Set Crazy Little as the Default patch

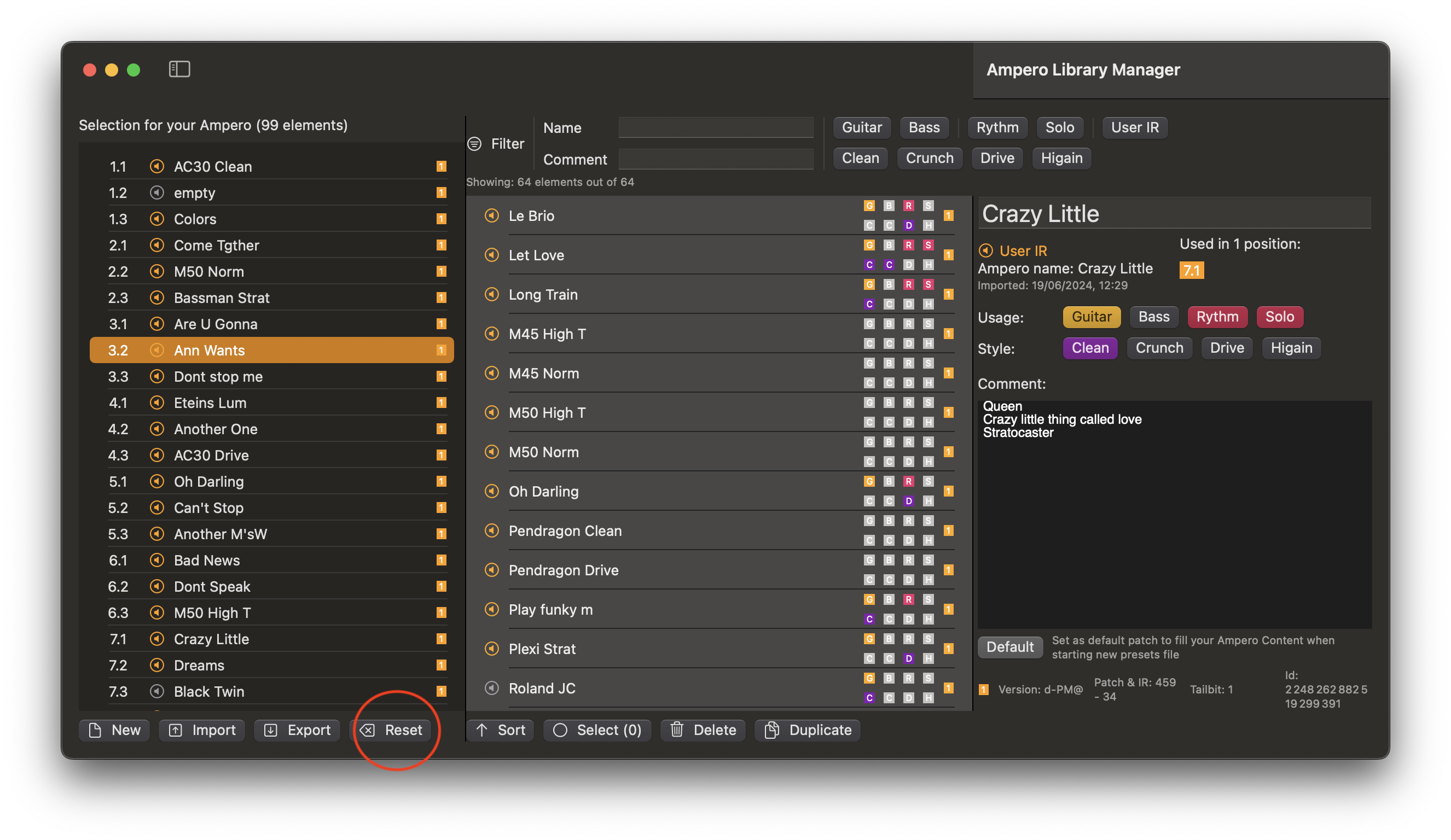tap(1010, 647)
